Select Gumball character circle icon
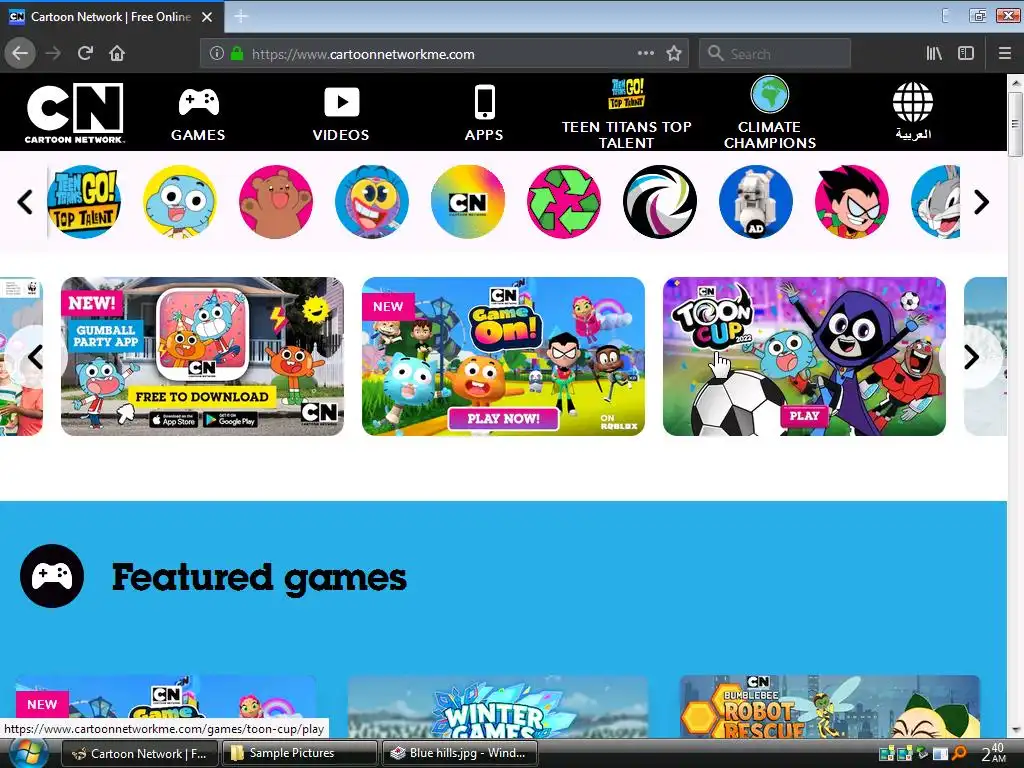Viewport: 1024px width, 768px height. (x=180, y=202)
